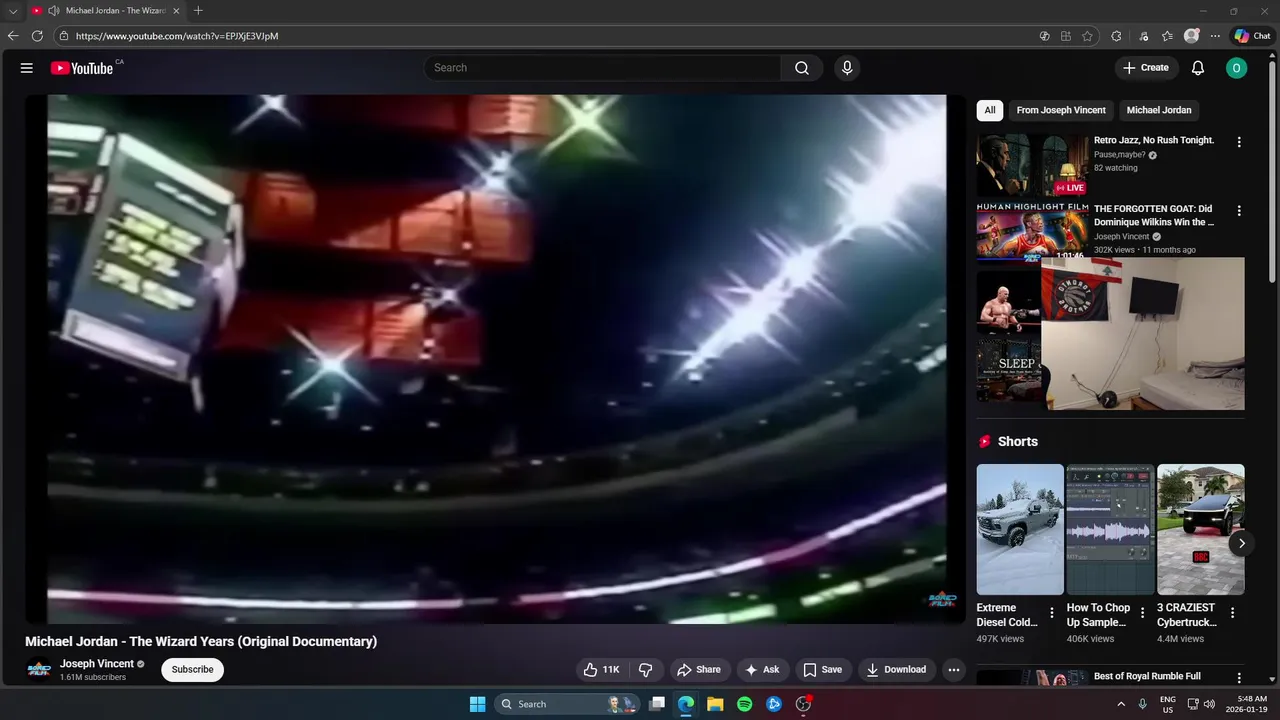Screen dimensions: 1280x720
Task: Click the Windows taskbar Search box
Action: [x=567, y=704]
